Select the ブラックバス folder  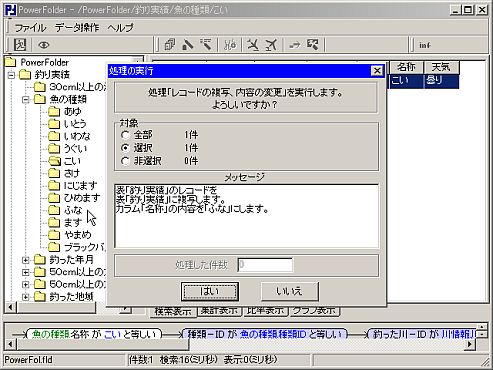pyautogui.click(x=77, y=247)
